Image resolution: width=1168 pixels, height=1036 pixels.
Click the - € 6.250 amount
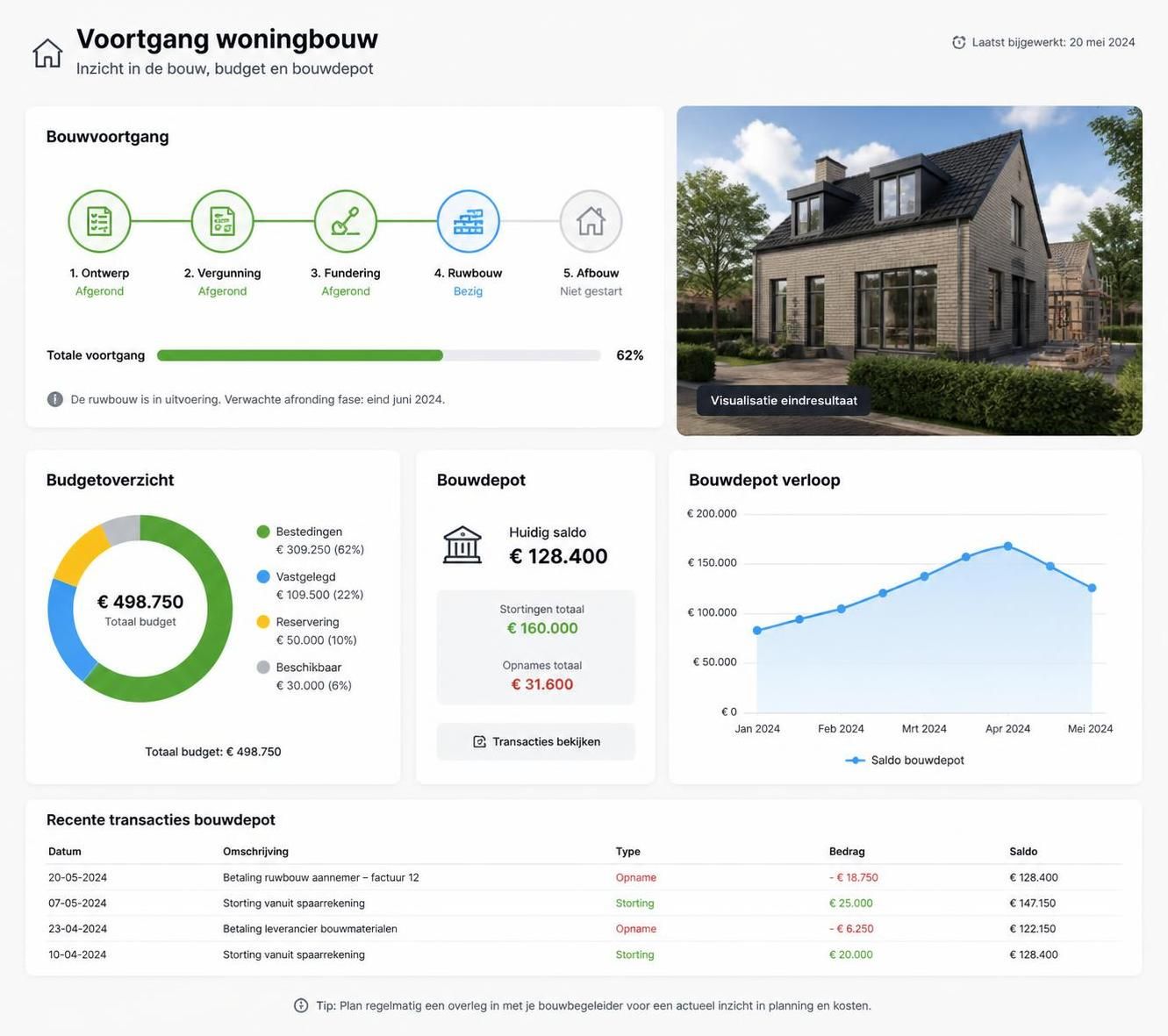(x=851, y=928)
